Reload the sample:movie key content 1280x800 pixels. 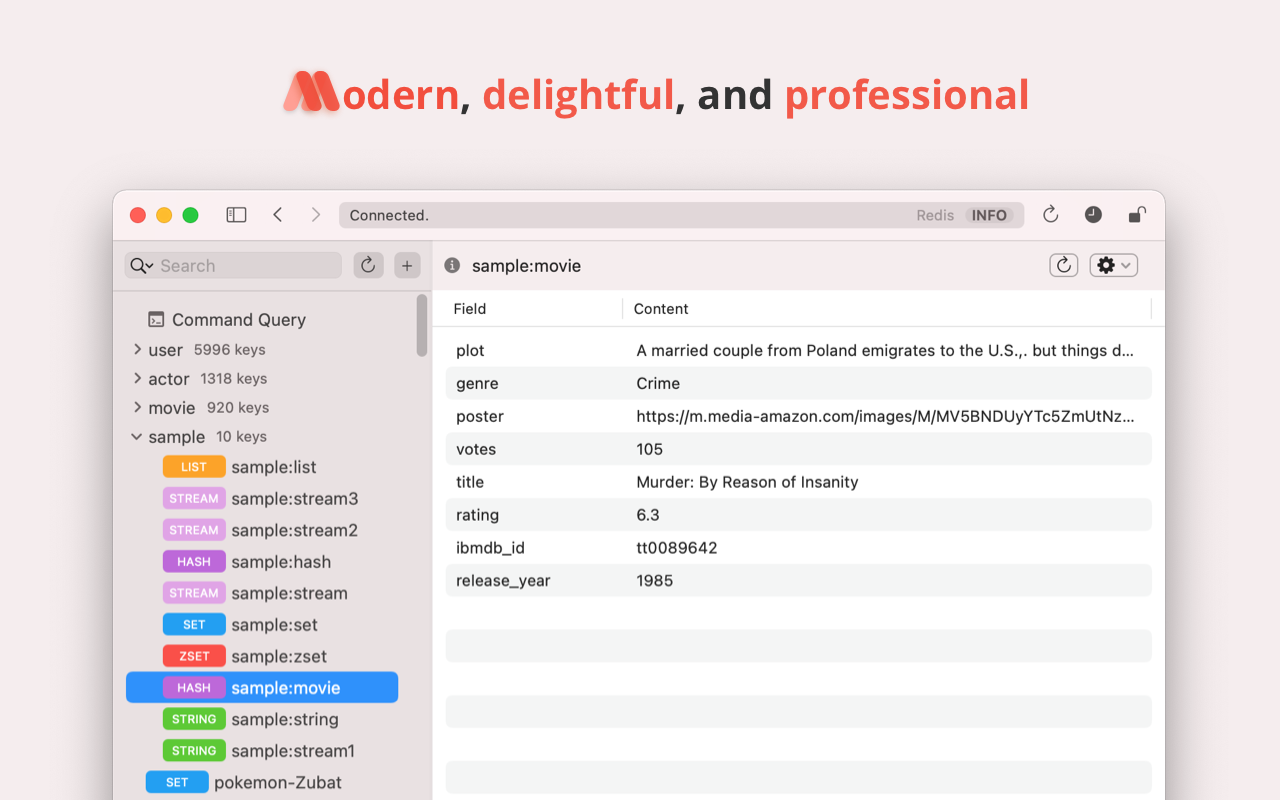click(x=1064, y=265)
